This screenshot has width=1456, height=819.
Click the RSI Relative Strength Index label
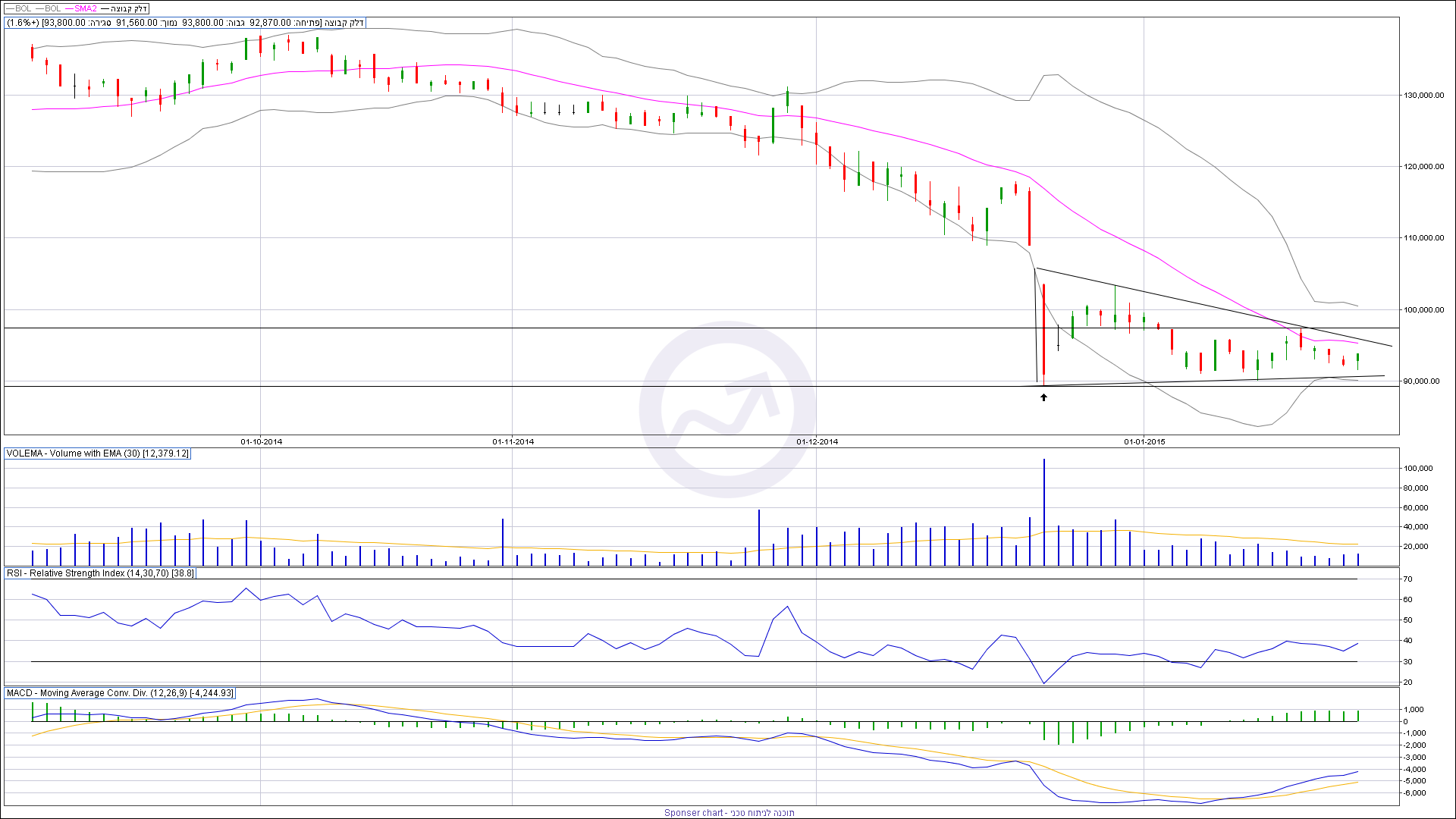pyautogui.click(x=99, y=573)
